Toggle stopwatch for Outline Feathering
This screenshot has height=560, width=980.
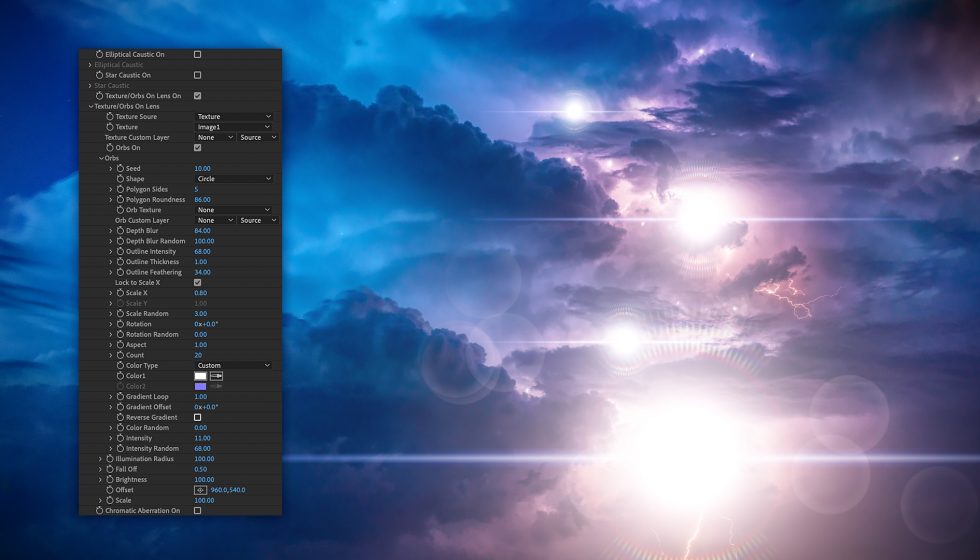click(x=120, y=272)
